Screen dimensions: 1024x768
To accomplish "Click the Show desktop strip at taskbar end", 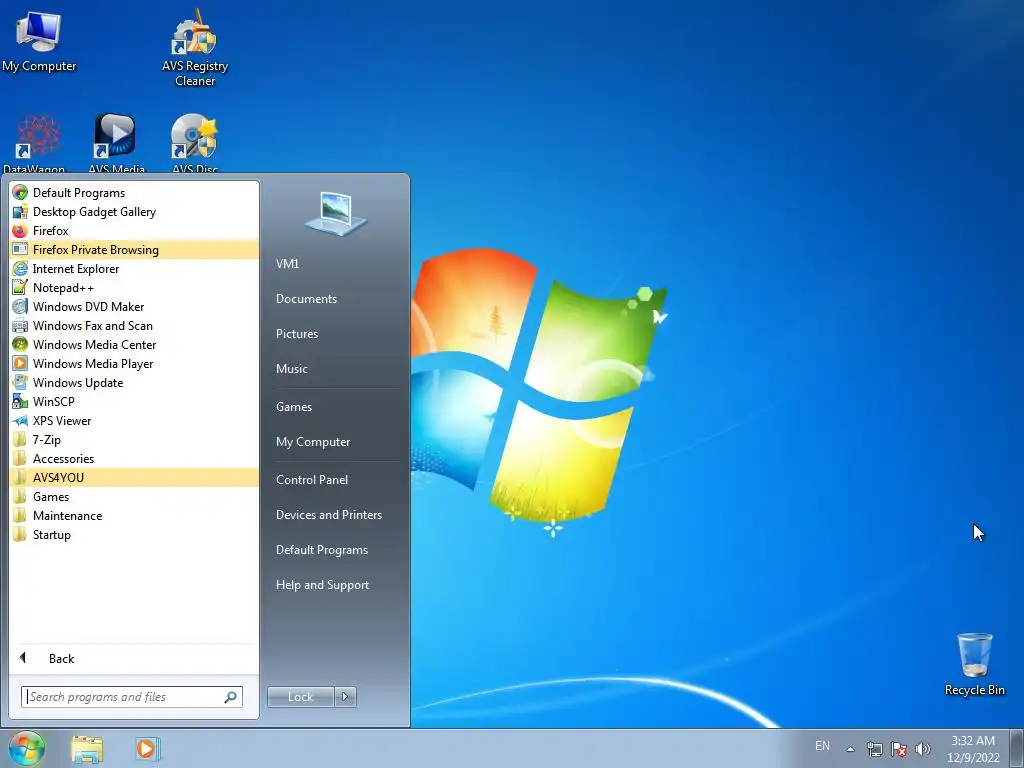I will [1017, 749].
